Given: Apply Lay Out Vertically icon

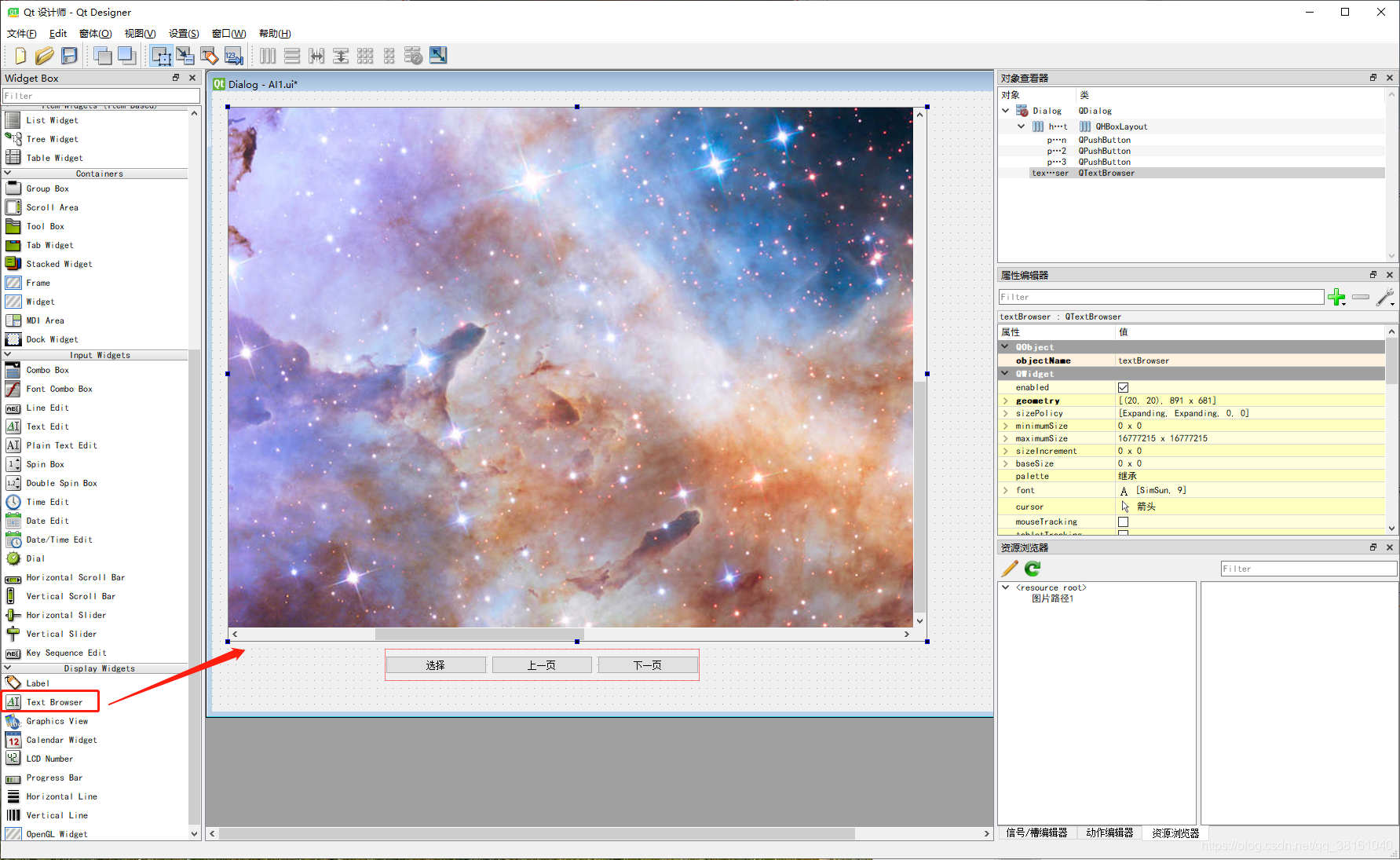Looking at the screenshot, I should (x=292, y=56).
